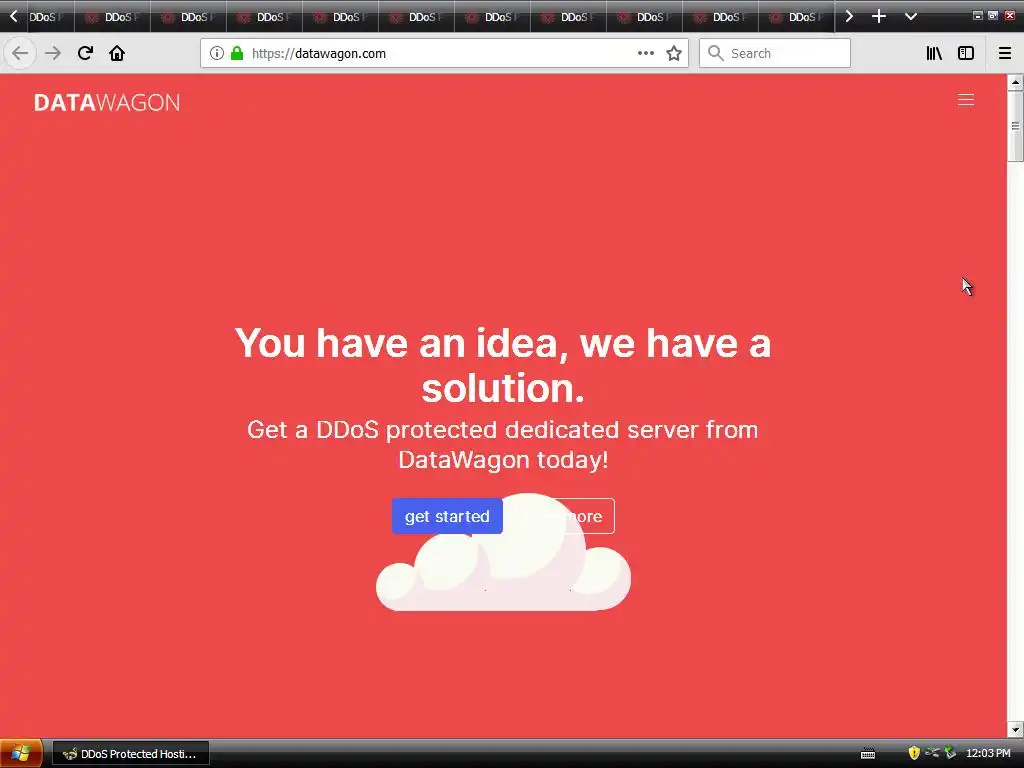Click the "solution." heading text
This screenshot has width=1024, height=768.
503,388
